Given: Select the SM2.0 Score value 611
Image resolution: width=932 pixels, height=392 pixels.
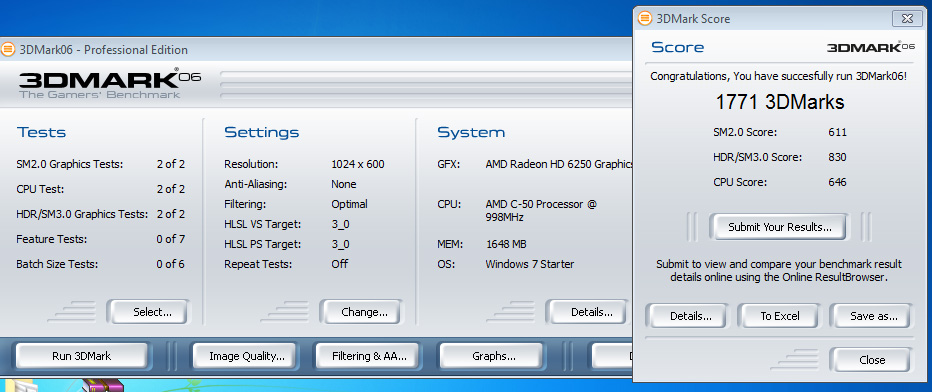Looking at the screenshot, I should [x=837, y=132].
